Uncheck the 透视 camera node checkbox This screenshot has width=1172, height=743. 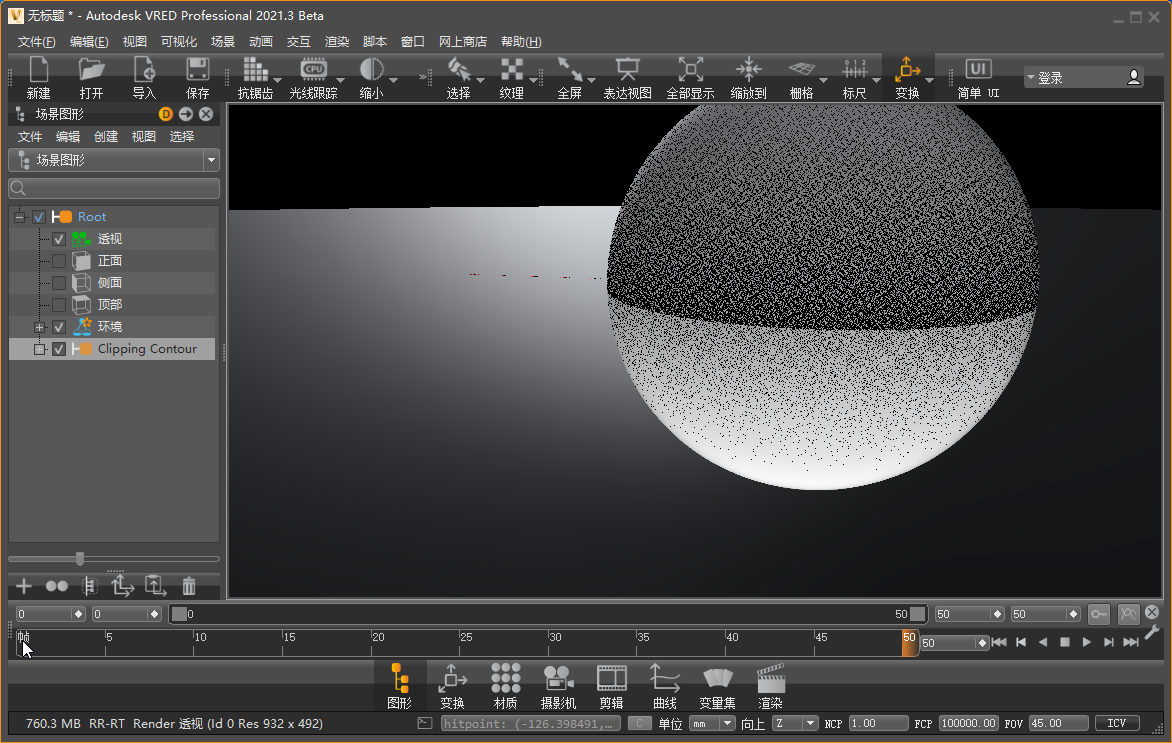pyautogui.click(x=59, y=239)
